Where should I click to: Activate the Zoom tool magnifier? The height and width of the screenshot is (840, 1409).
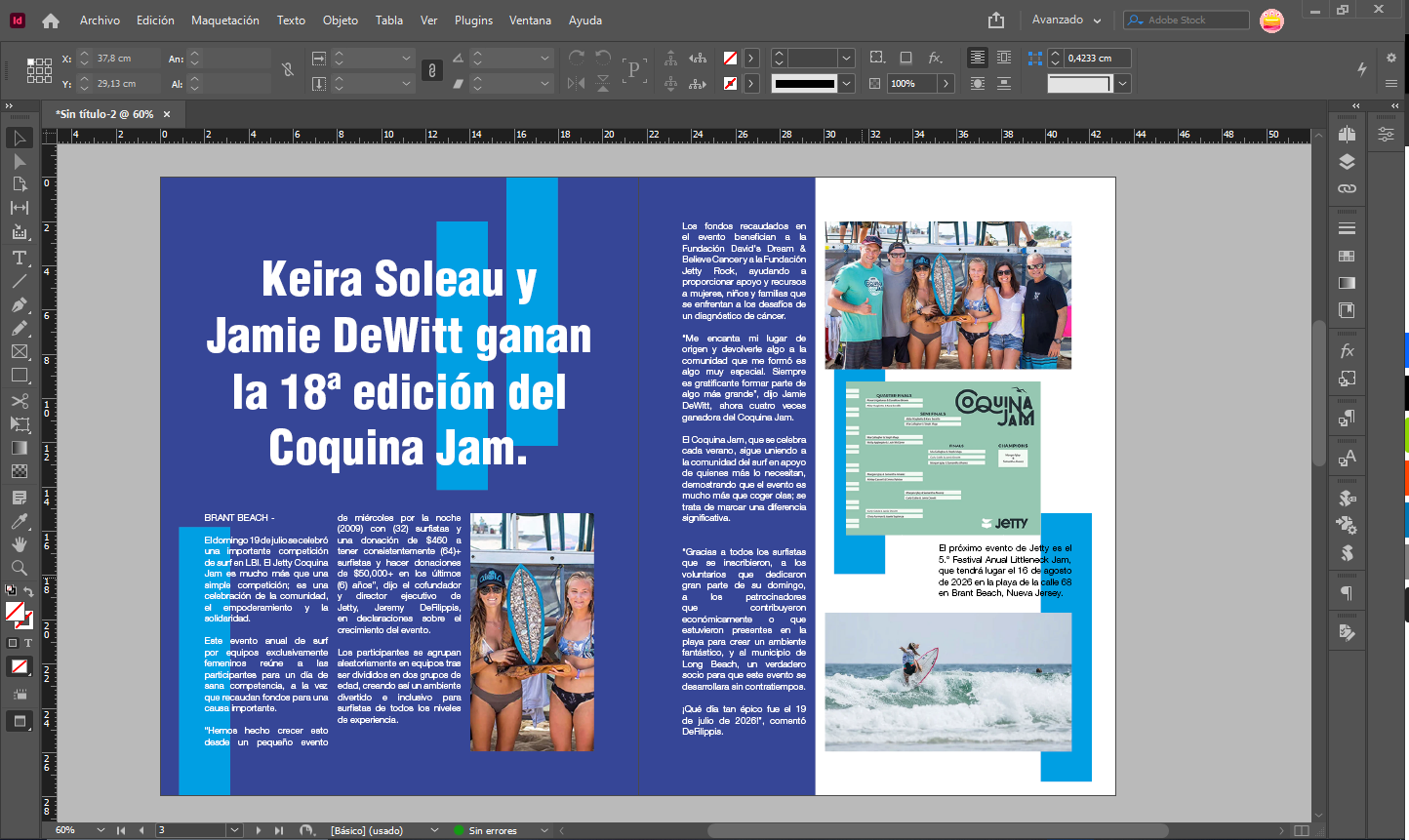(x=19, y=568)
